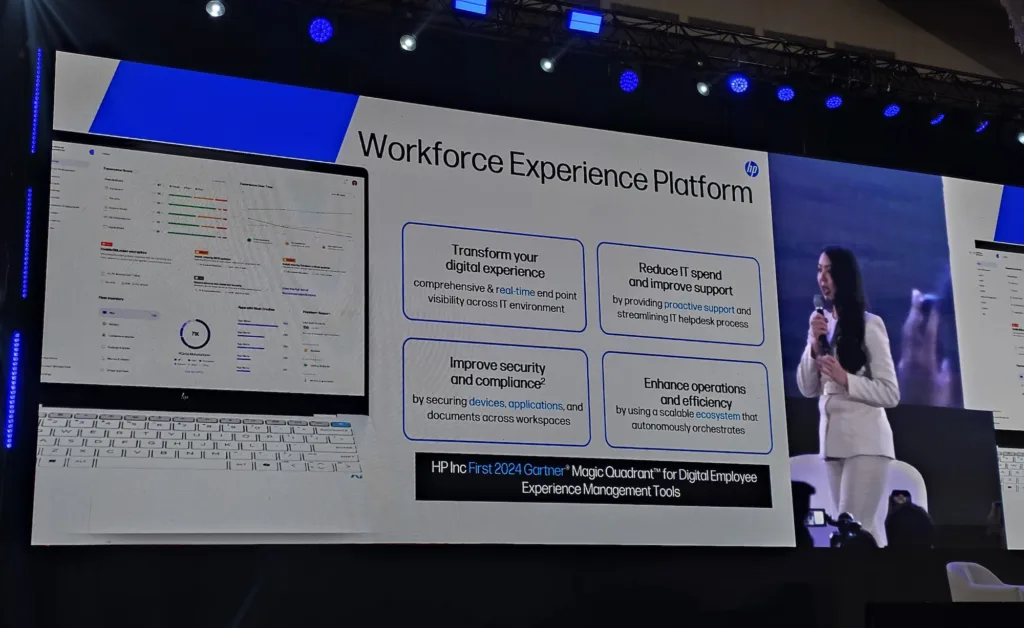Click the round blue logo in the dashboard header
This screenshot has height=628, width=1024.
90,151
